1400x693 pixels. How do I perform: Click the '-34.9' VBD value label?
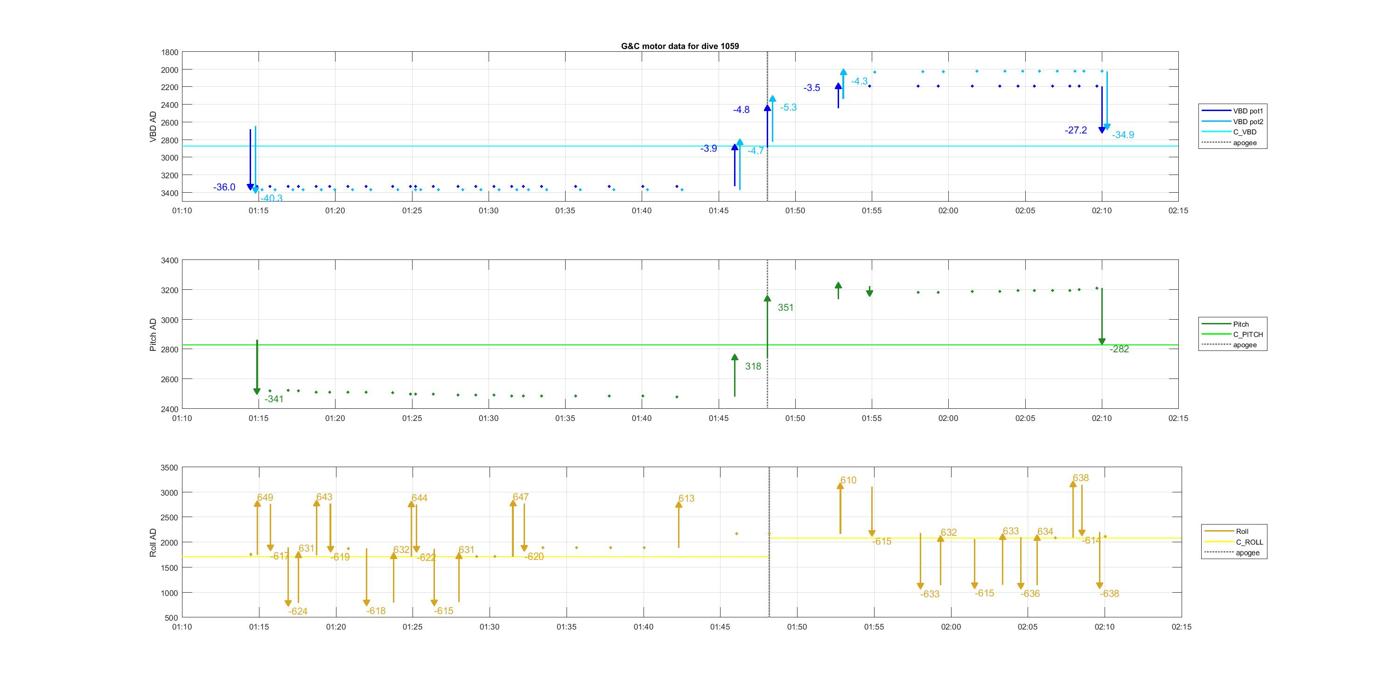click(x=1123, y=135)
